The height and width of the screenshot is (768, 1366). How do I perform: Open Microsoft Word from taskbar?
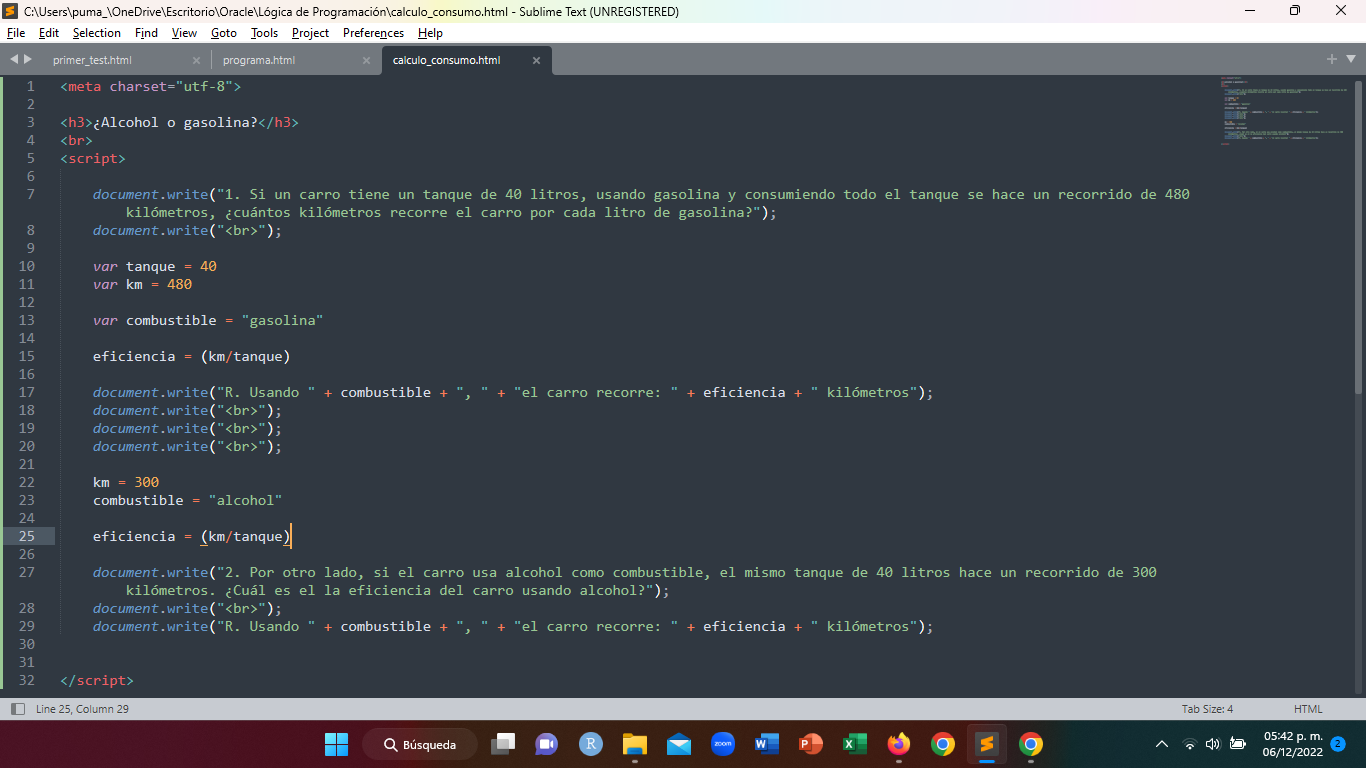click(767, 744)
